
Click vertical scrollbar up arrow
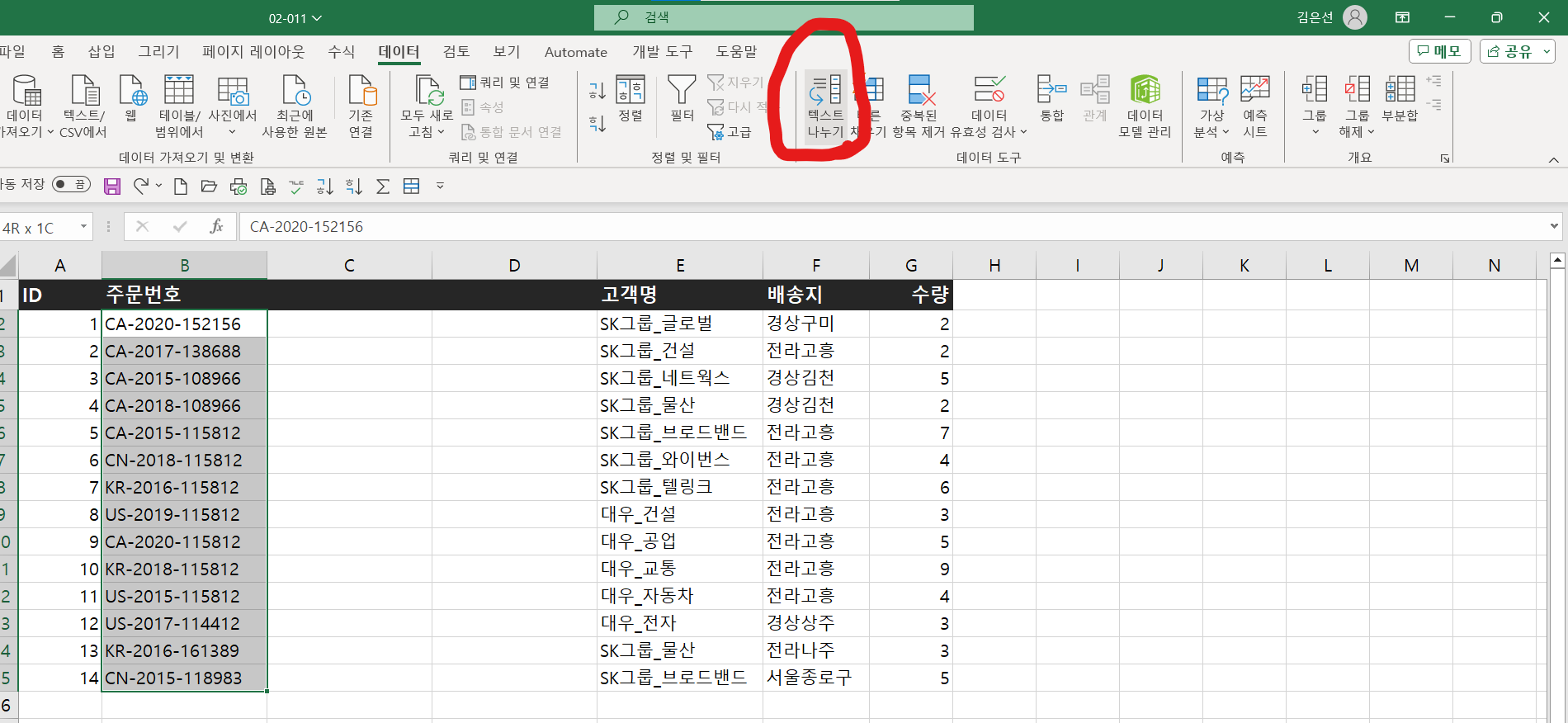click(x=1557, y=261)
